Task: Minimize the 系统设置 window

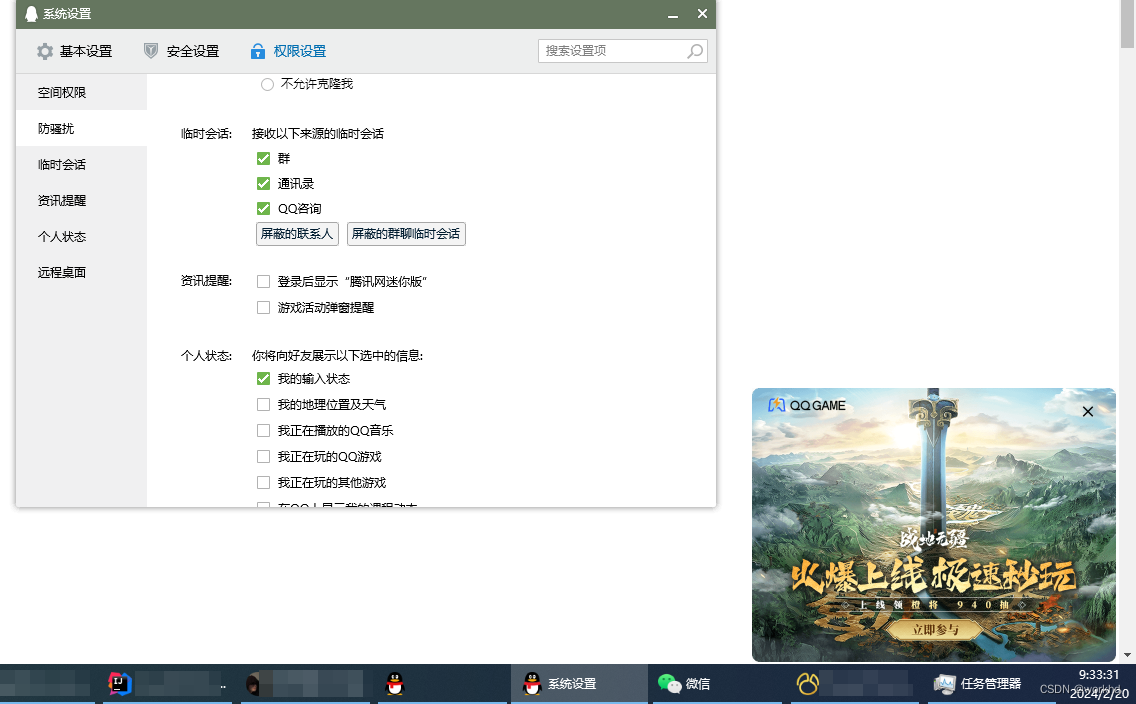Action: (x=673, y=14)
